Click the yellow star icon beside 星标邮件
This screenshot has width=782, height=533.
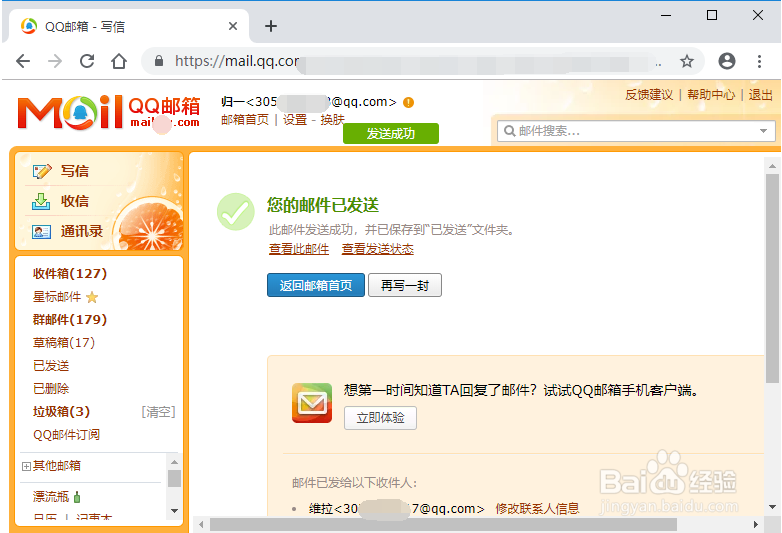pos(92,298)
